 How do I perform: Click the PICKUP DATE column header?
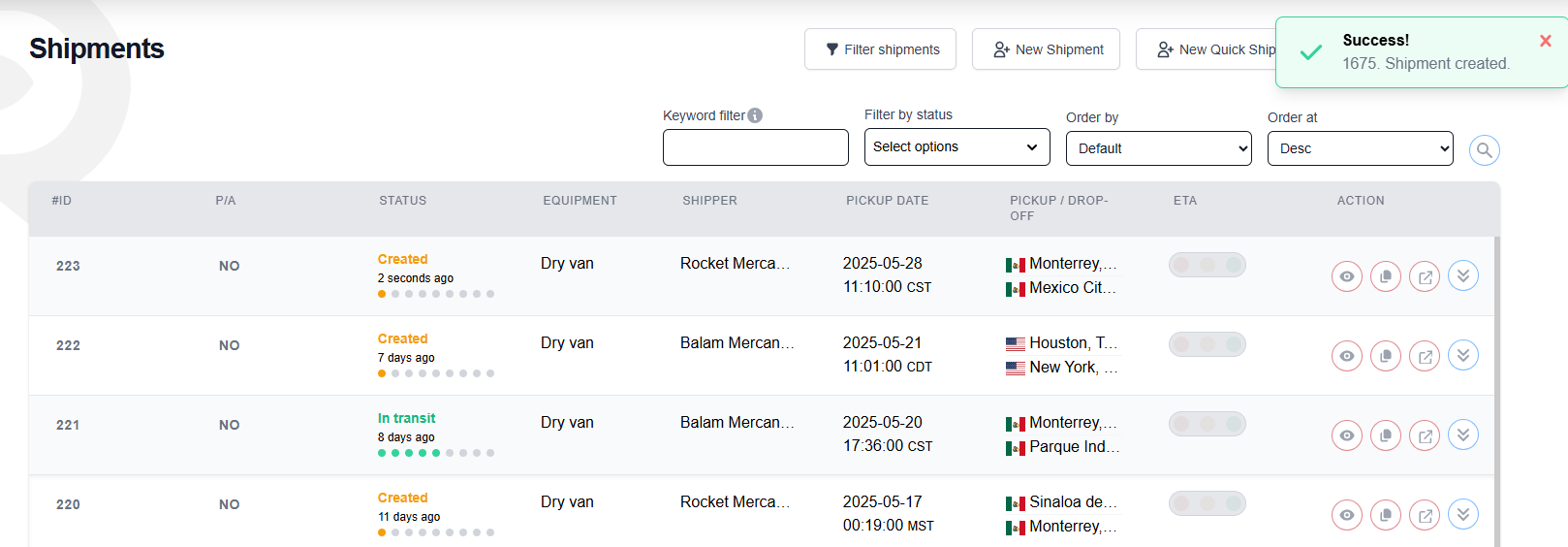click(888, 201)
